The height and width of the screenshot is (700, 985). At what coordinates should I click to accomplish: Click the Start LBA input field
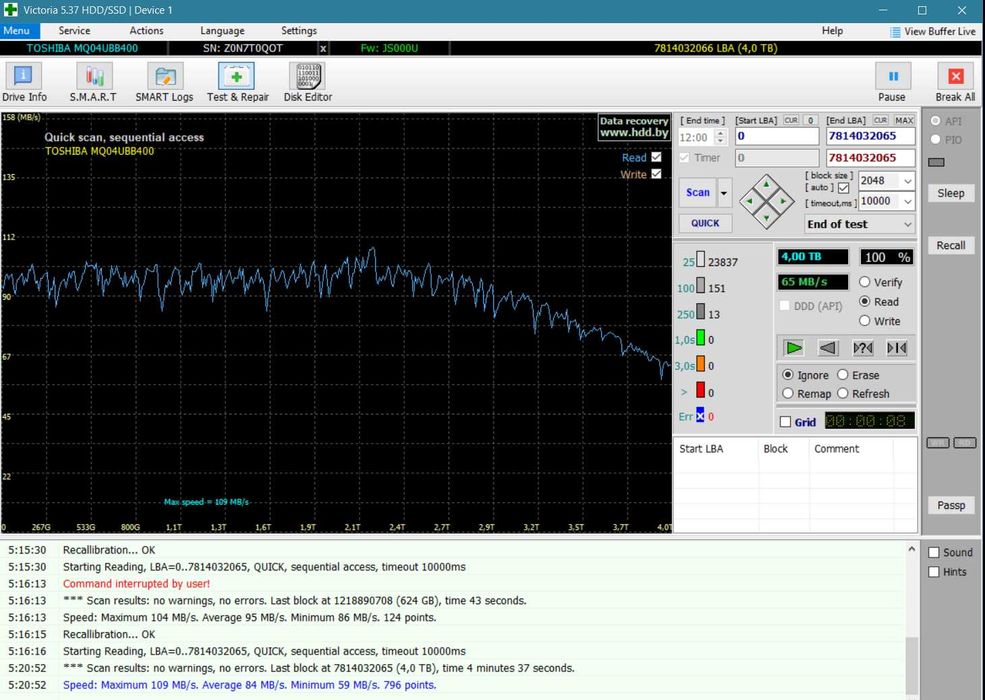[775, 136]
